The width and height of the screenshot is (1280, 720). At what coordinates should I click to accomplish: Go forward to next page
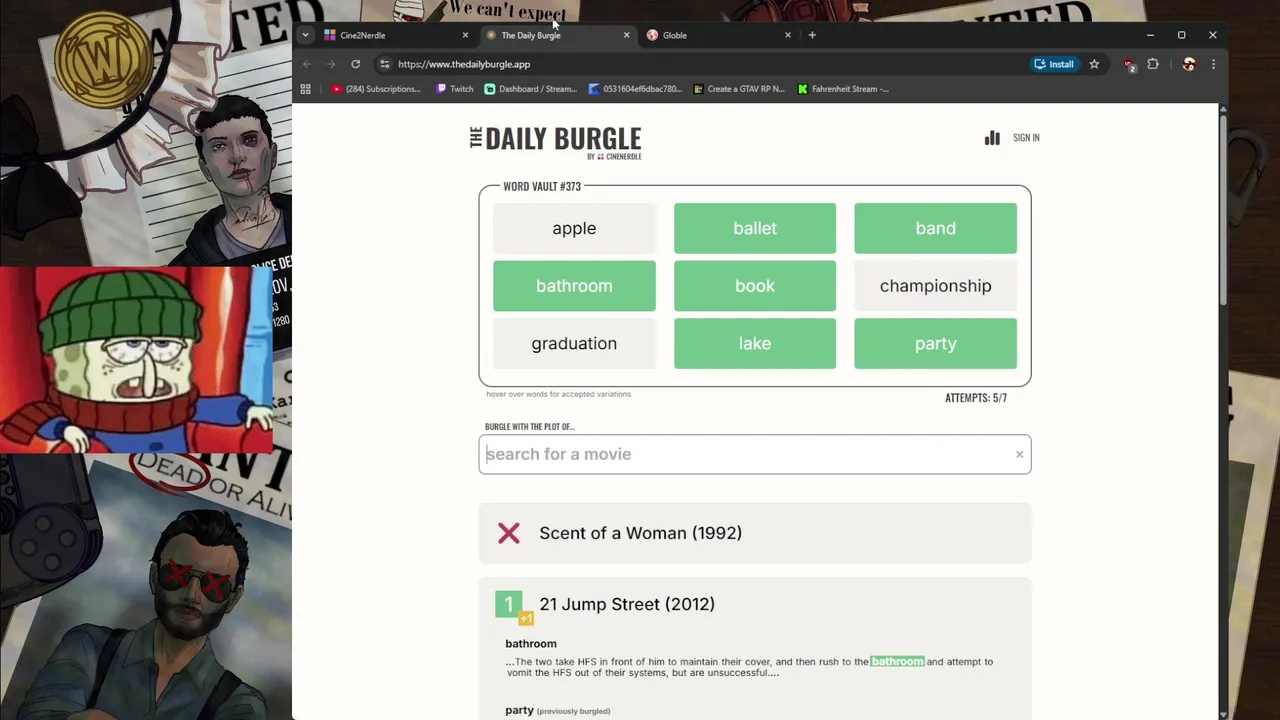coord(331,64)
